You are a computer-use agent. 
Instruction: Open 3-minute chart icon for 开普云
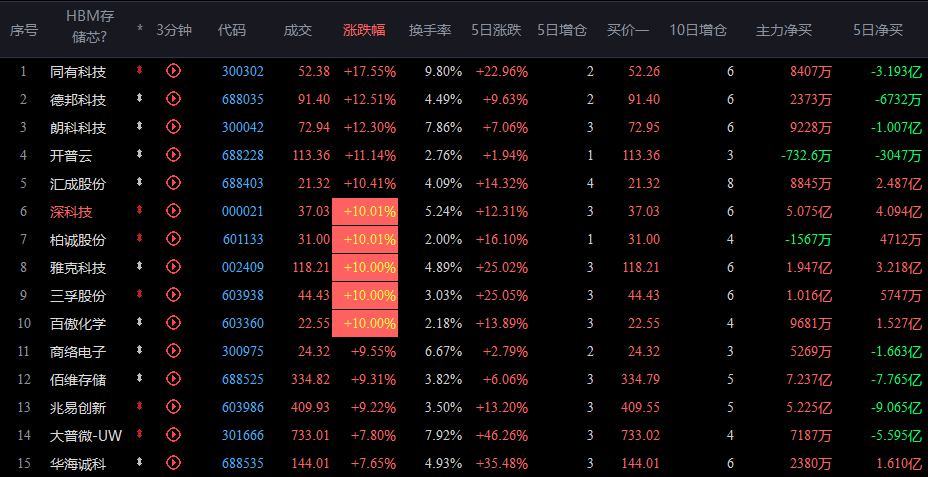tap(173, 155)
